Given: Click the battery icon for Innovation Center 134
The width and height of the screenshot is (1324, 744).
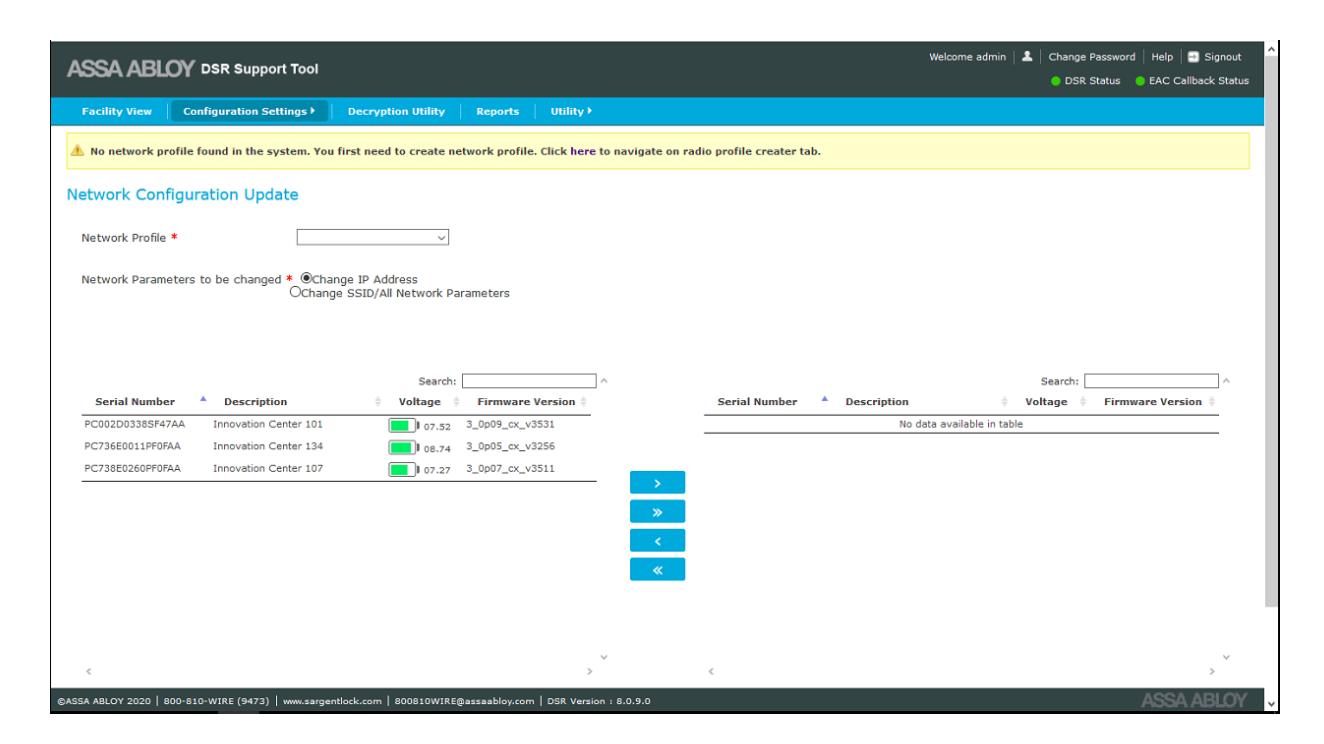Looking at the screenshot, I should point(403,446).
